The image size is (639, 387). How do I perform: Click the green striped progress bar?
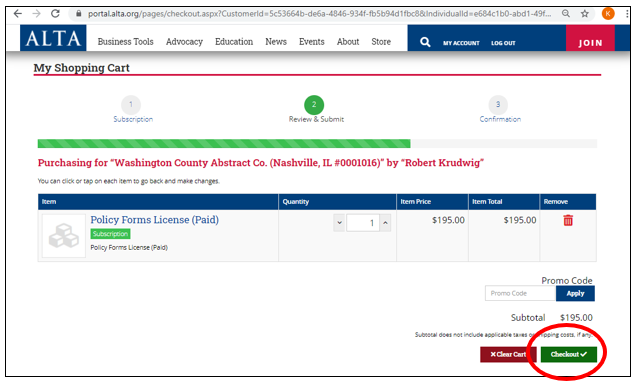click(224, 143)
